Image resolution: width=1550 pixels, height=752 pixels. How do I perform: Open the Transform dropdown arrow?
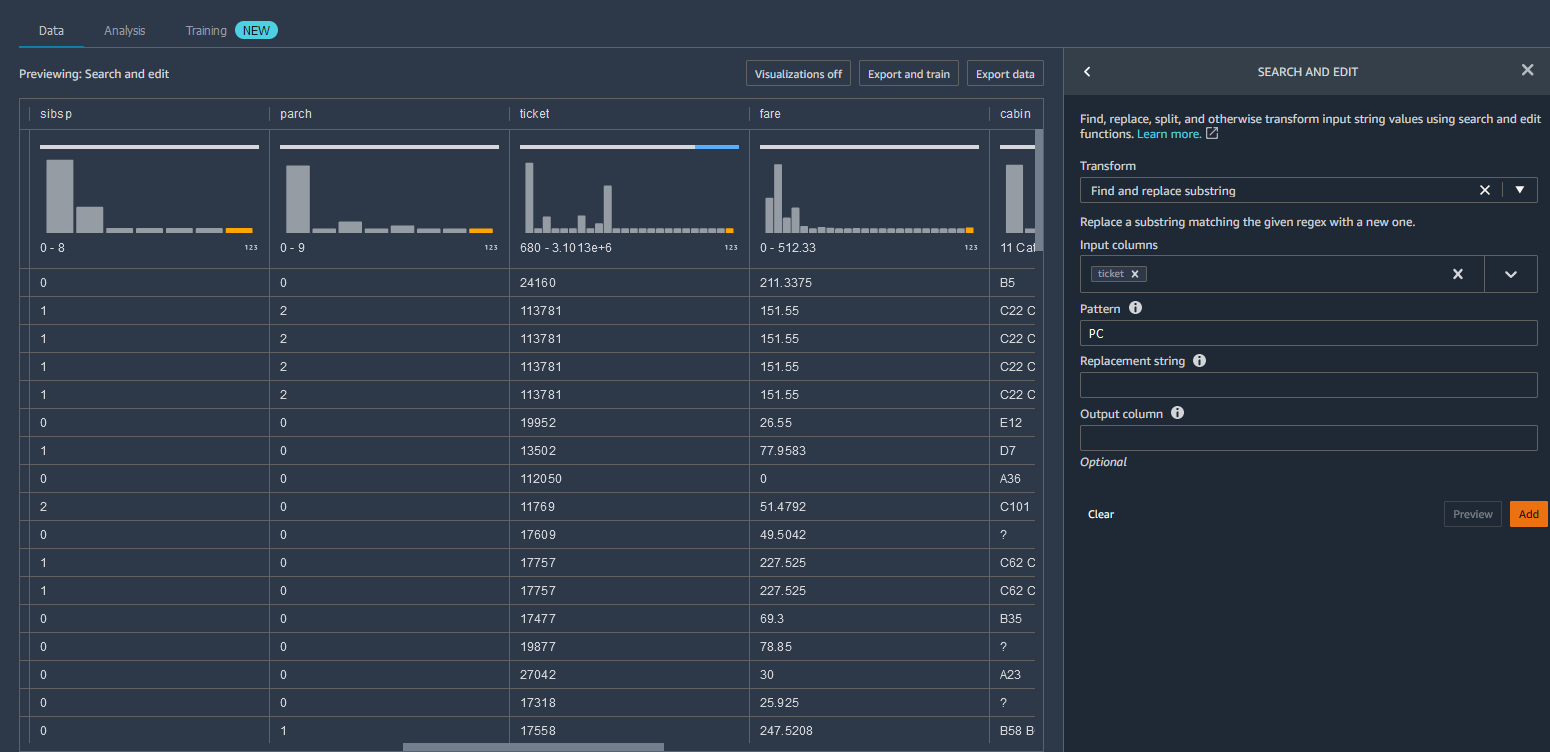click(x=1520, y=190)
